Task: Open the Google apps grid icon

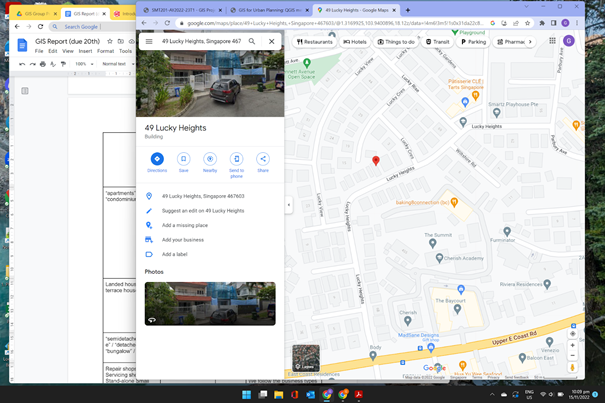Action: point(552,42)
